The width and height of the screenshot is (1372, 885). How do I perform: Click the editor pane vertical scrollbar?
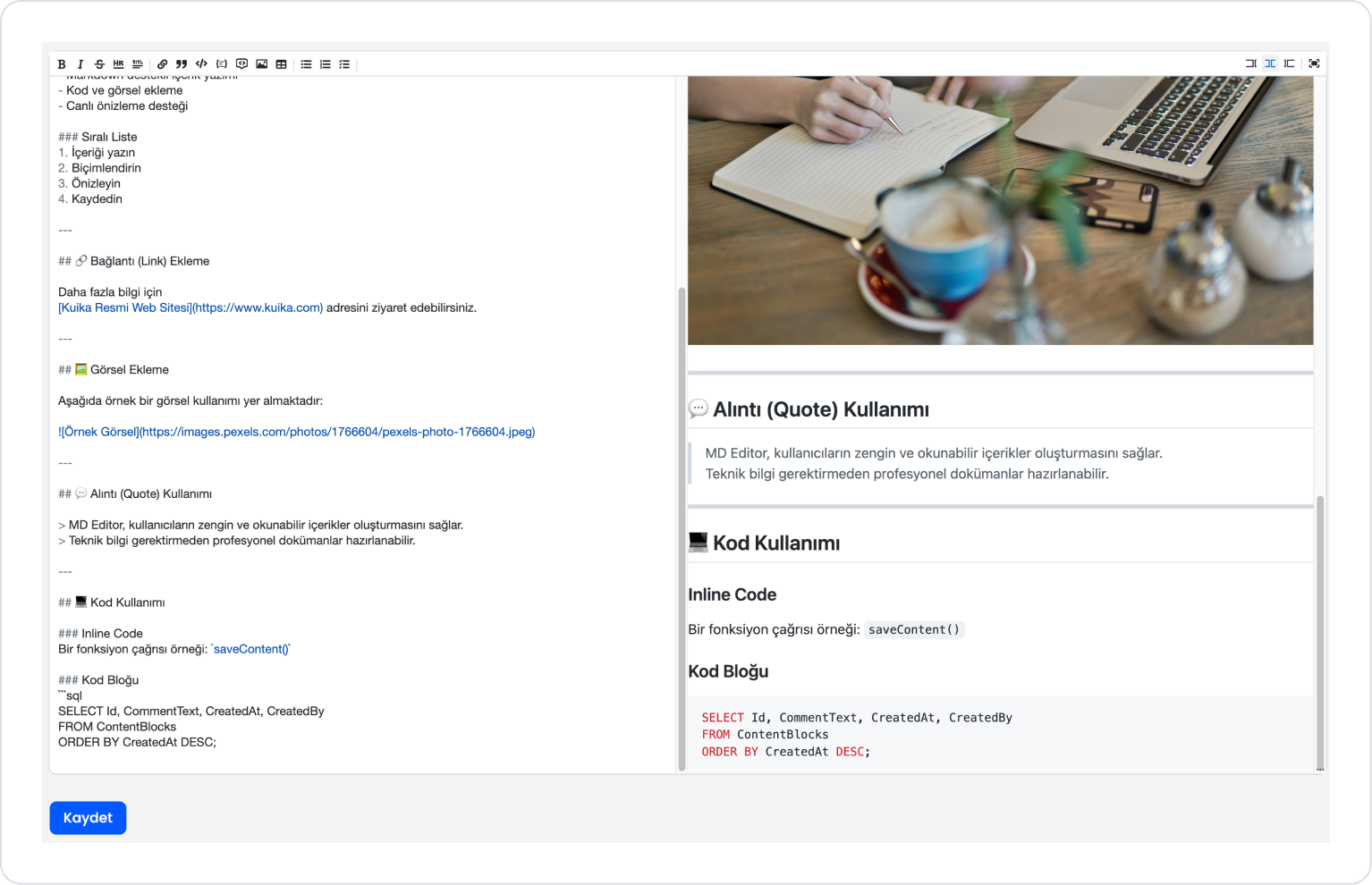[x=682, y=527]
